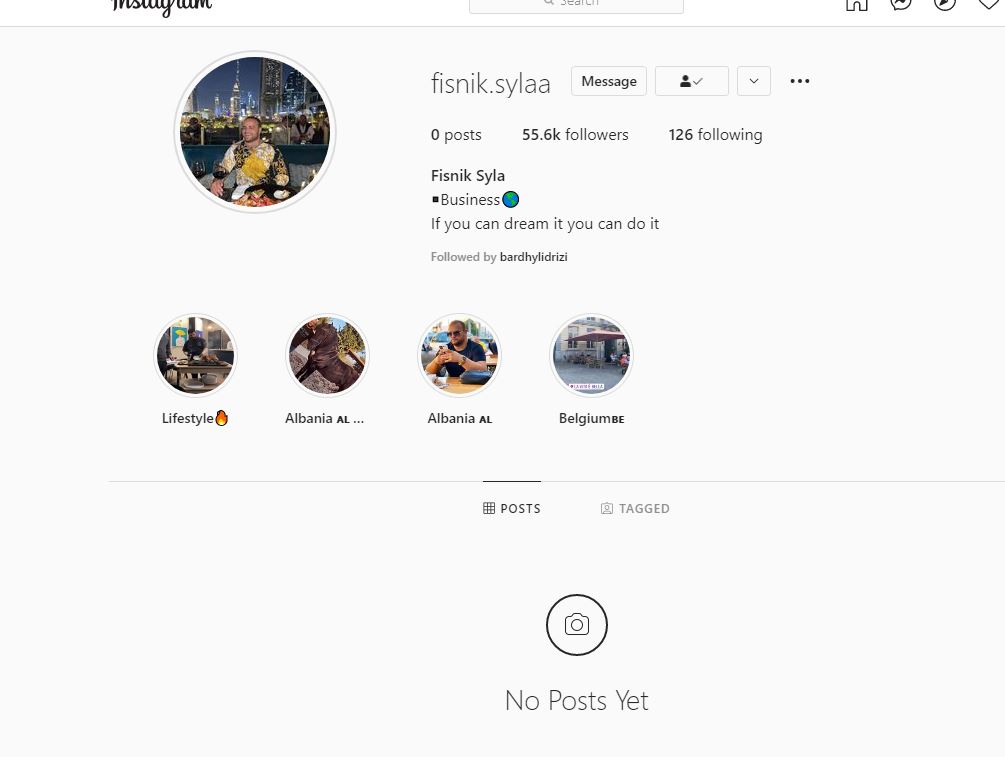Open the 126 following list

coord(715,135)
